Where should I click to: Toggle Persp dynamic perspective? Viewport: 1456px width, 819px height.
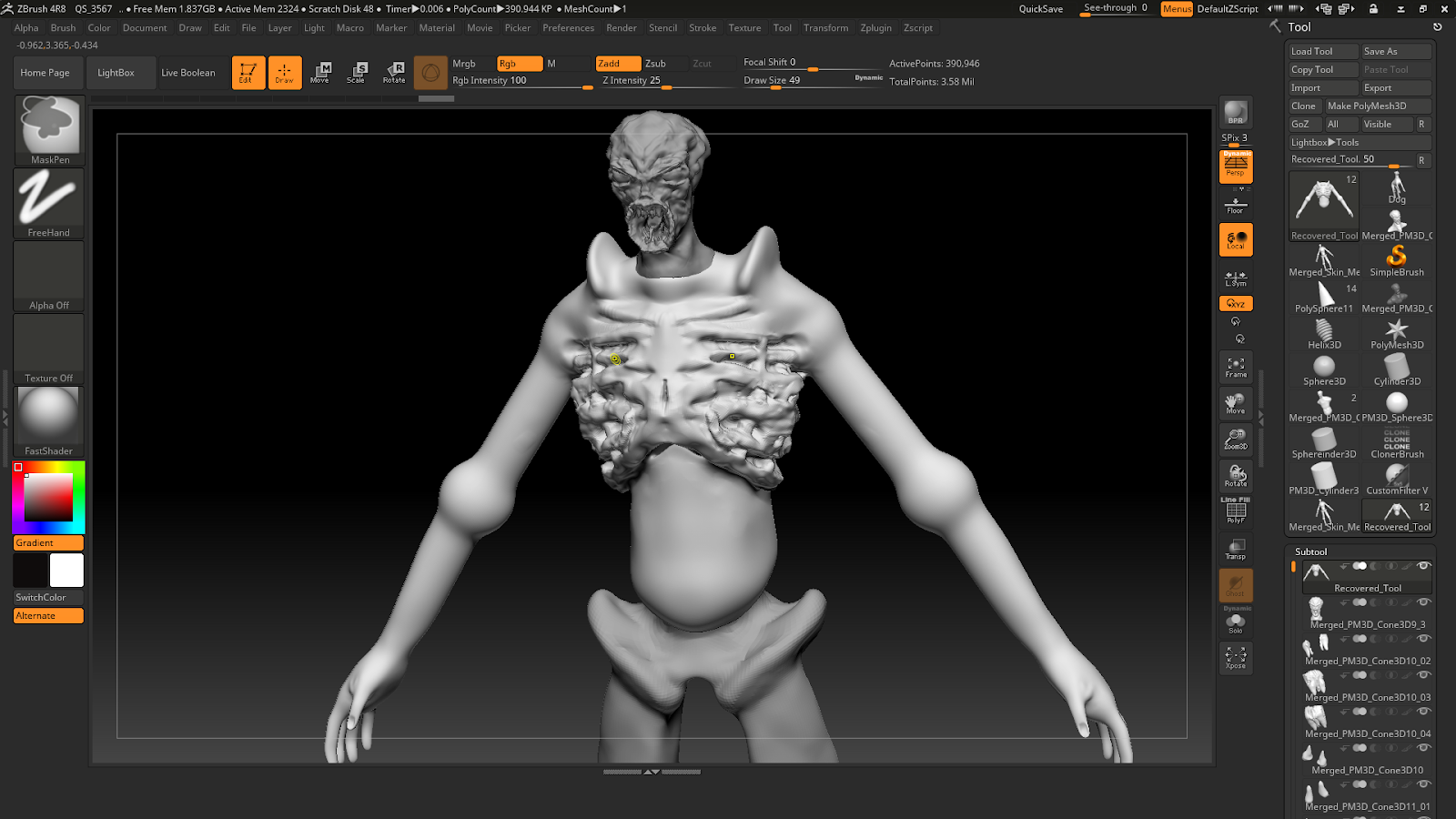(x=1236, y=167)
